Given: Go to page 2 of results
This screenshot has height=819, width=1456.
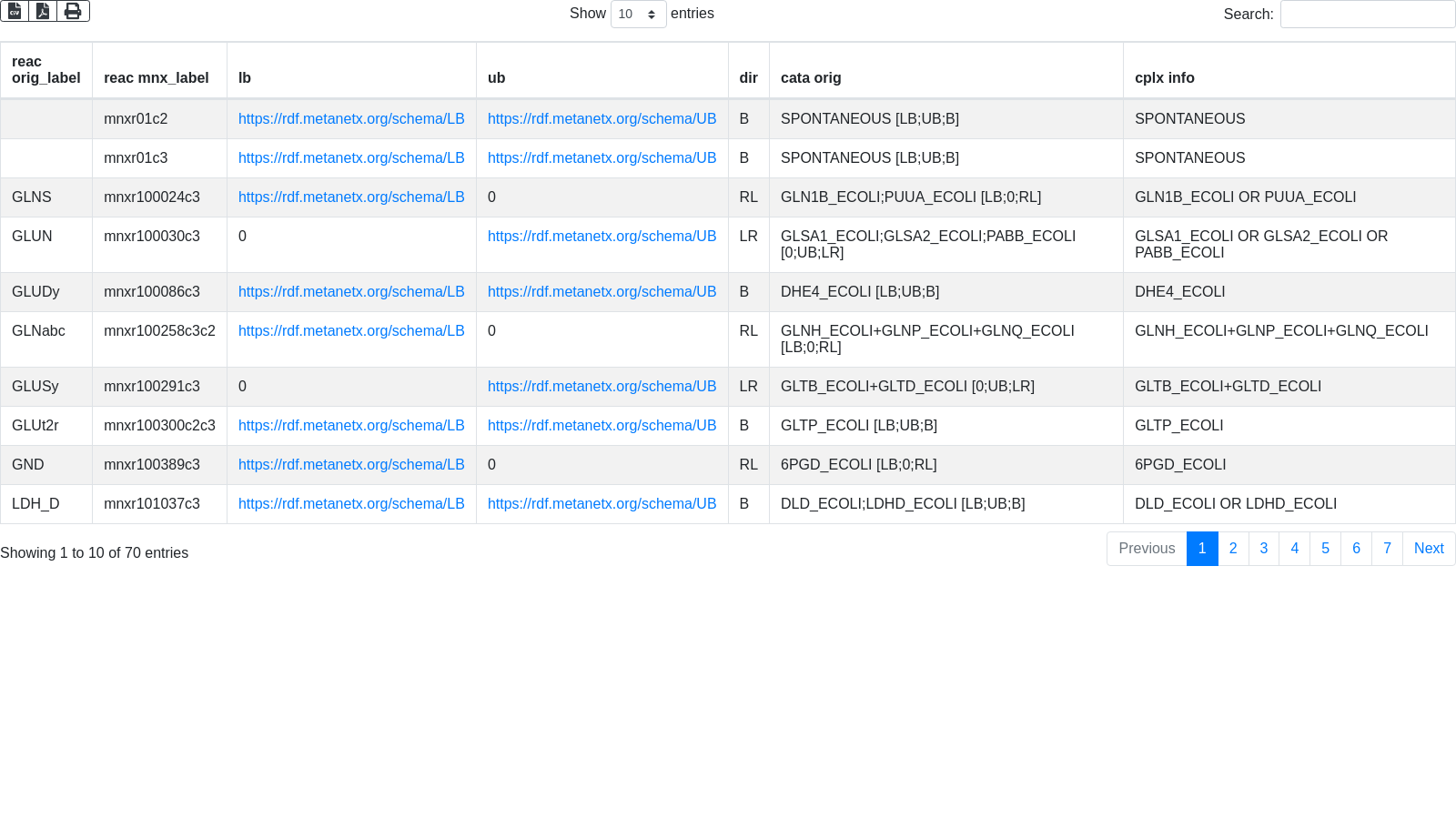Looking at the screenshot, I should pos(1233,549).
